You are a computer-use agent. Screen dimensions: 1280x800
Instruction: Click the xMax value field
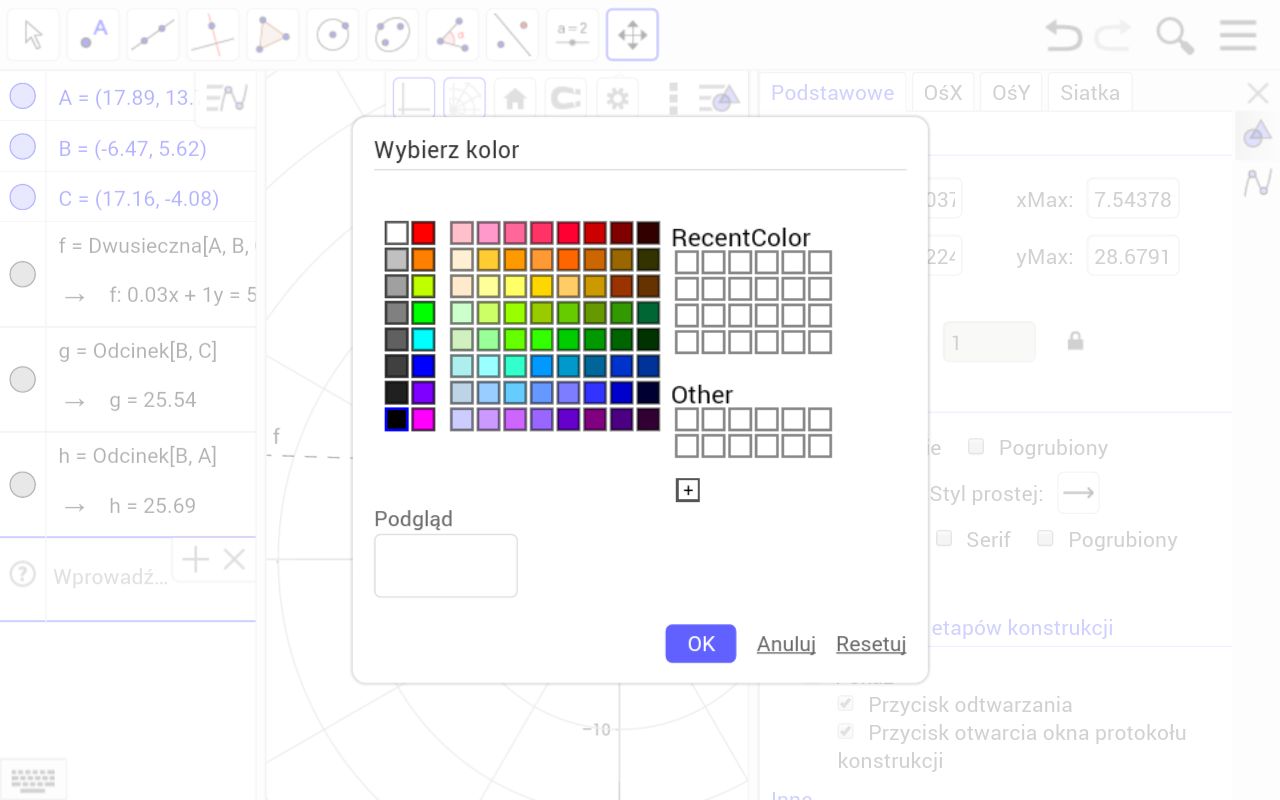1133,199
